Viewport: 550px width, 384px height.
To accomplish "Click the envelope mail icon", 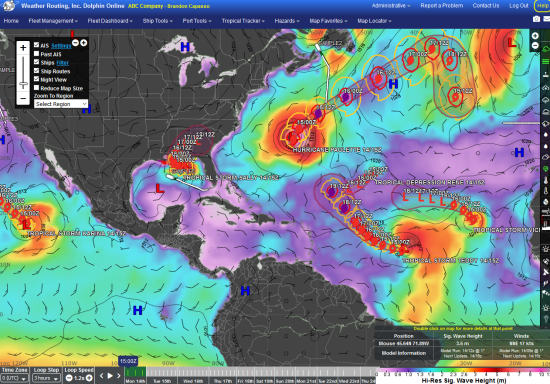I will pos(547,19).
